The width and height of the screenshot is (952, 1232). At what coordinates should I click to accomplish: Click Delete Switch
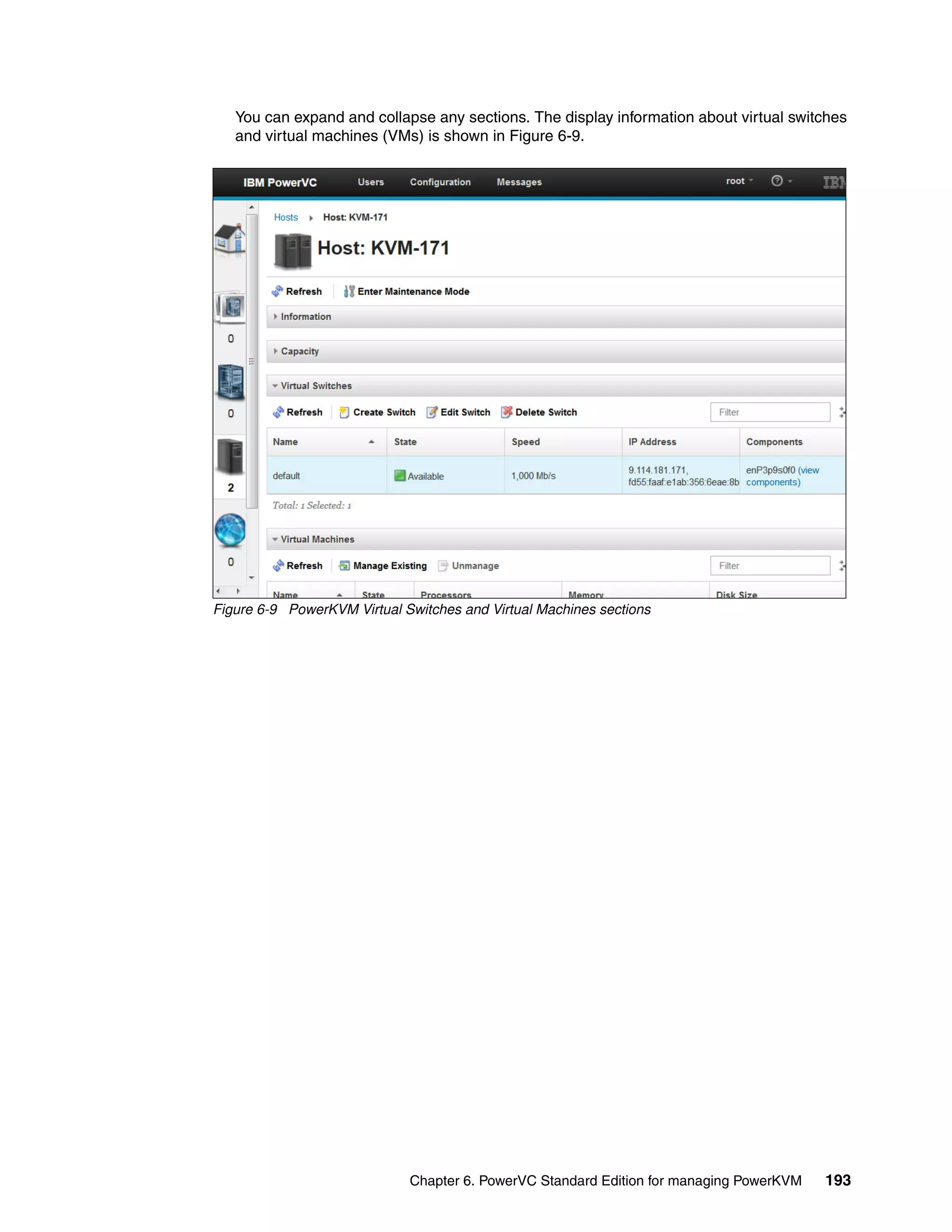point(539,412)
